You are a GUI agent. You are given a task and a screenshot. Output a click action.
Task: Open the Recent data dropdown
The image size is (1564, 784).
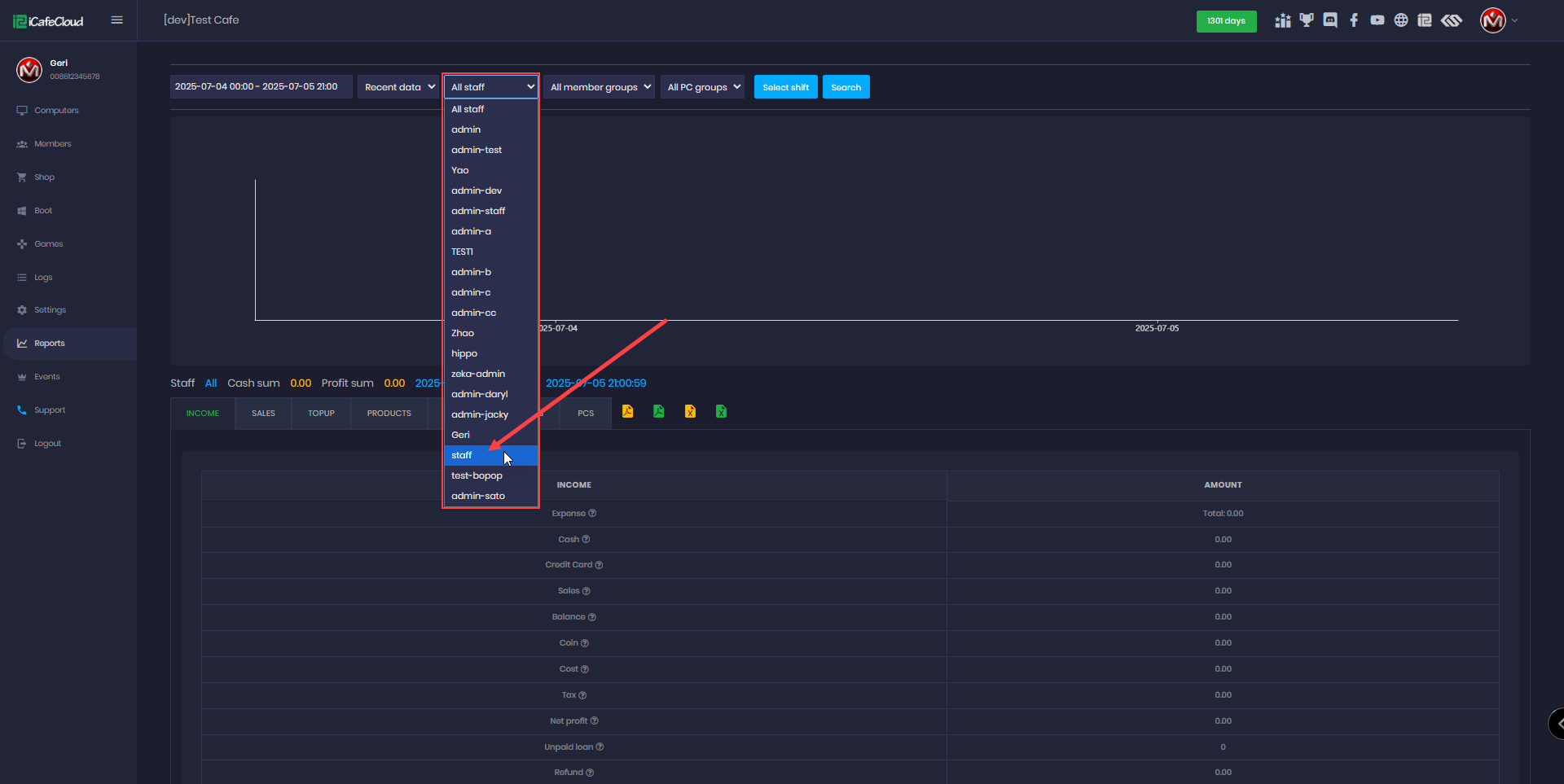[399, 87]
